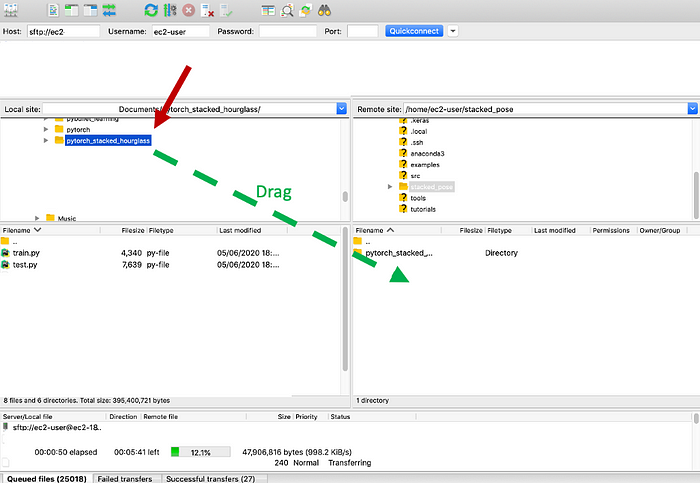This screenshot has height=483, width=700.
Task: Toggle synchronized browsing
Action: point(306,10)
